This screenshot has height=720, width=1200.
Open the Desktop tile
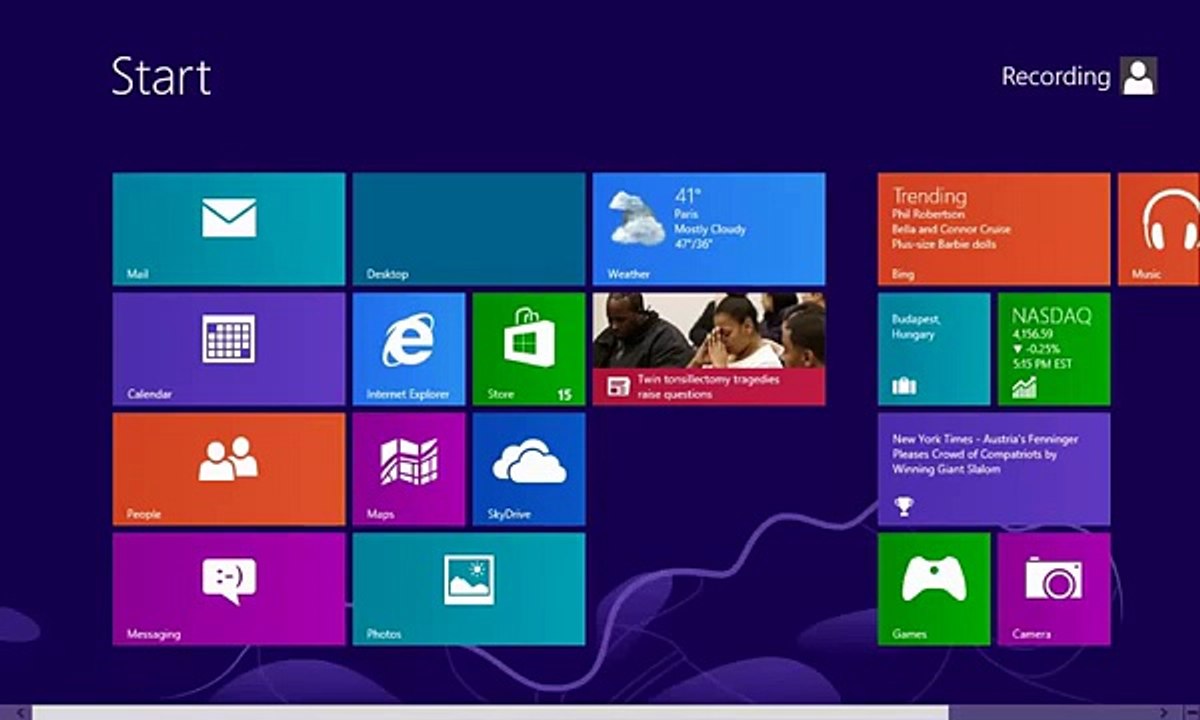469,229
